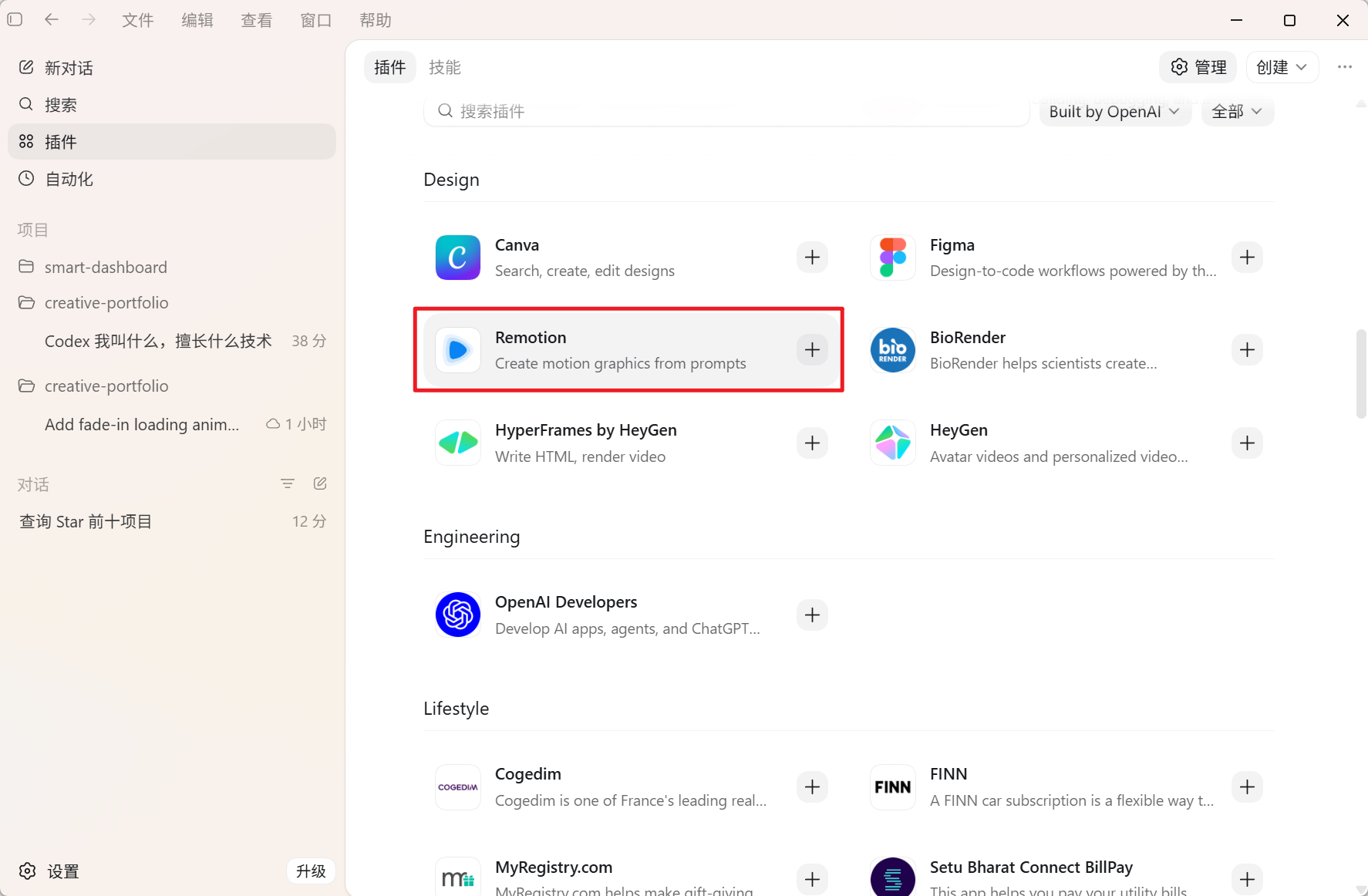
Task: Open the three-dot more options menu
Action: click(1345, 67)
